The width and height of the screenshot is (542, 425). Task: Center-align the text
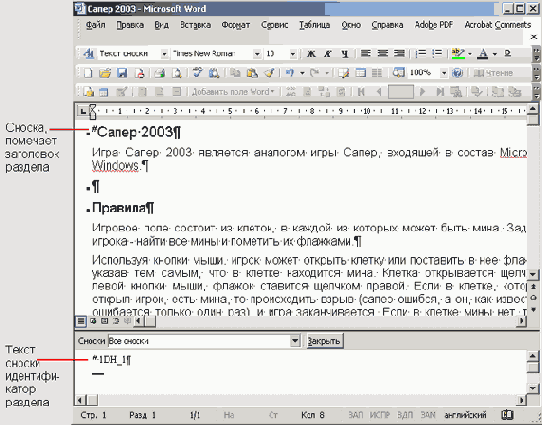pyautogui.click(x=382, y=54)
